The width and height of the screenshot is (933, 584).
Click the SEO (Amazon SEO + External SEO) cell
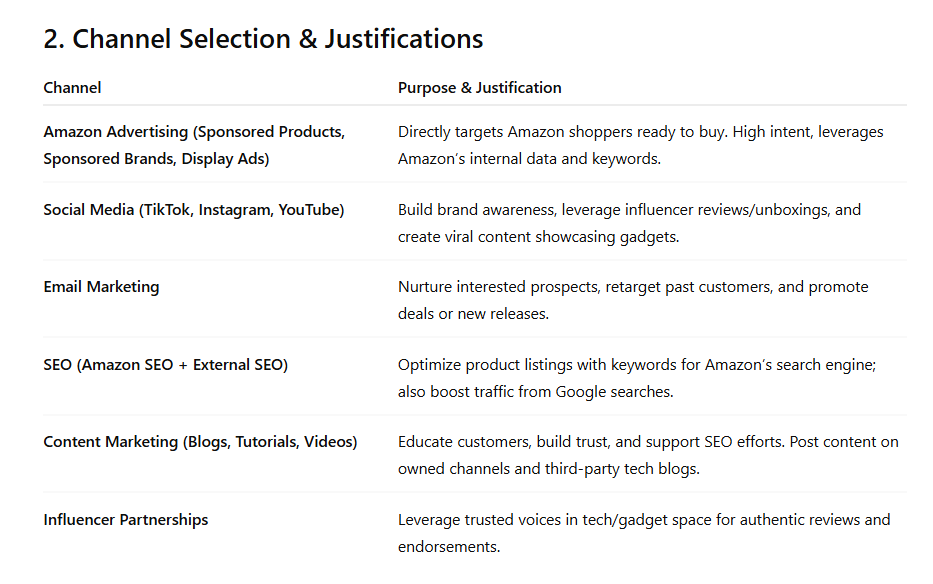pyautogui.click(x=165, y=365)
